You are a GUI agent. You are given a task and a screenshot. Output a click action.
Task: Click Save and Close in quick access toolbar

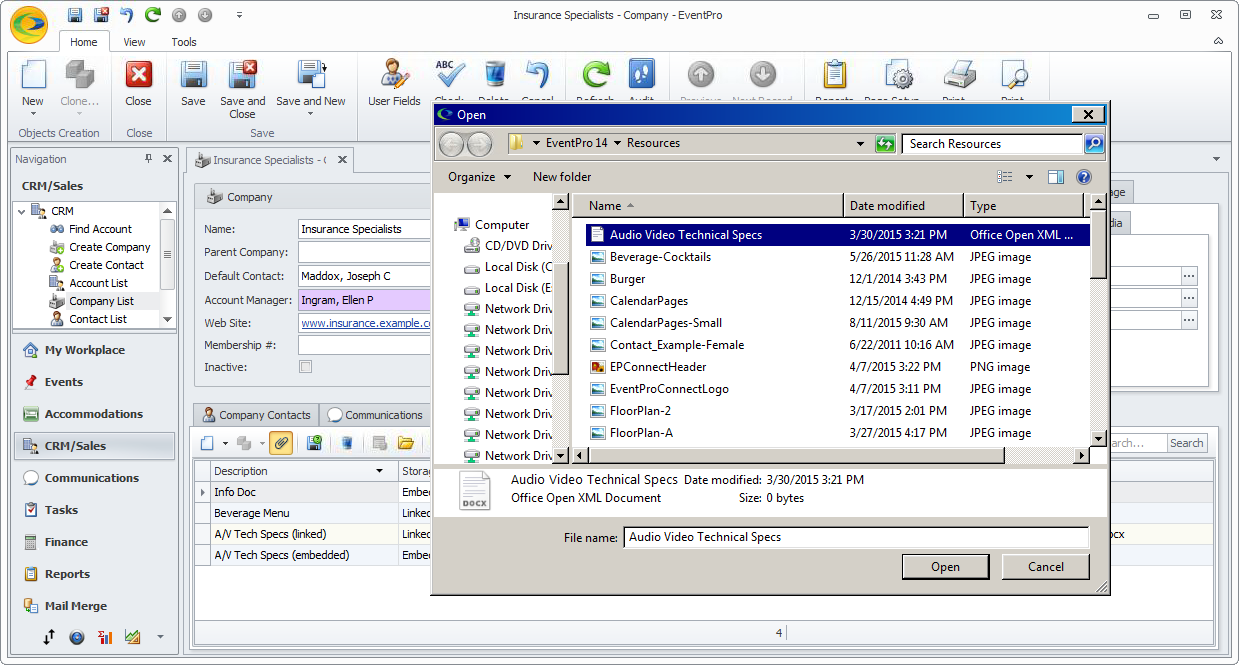point(101,15)
